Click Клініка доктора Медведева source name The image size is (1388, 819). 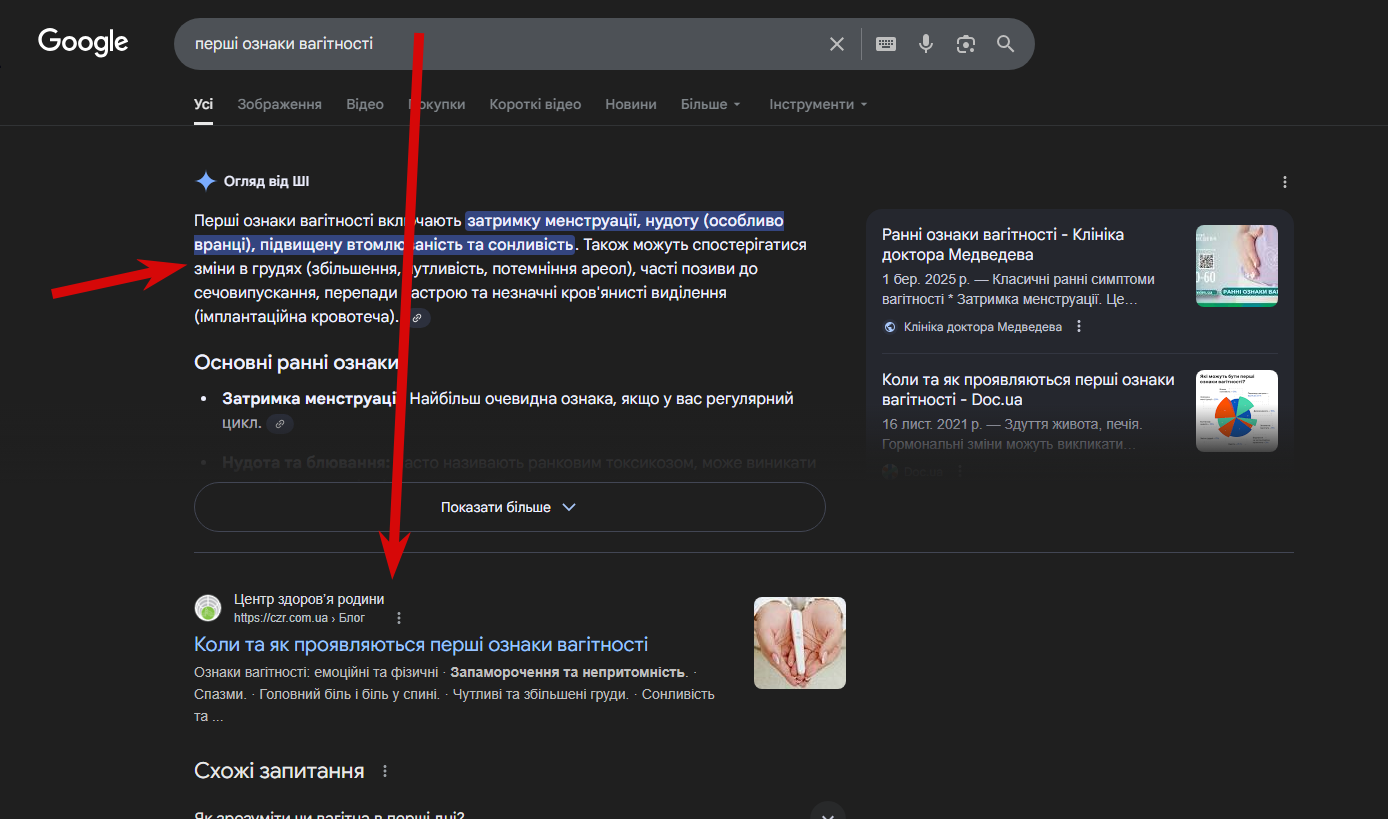pyautogui.click(x=982, y=327)
